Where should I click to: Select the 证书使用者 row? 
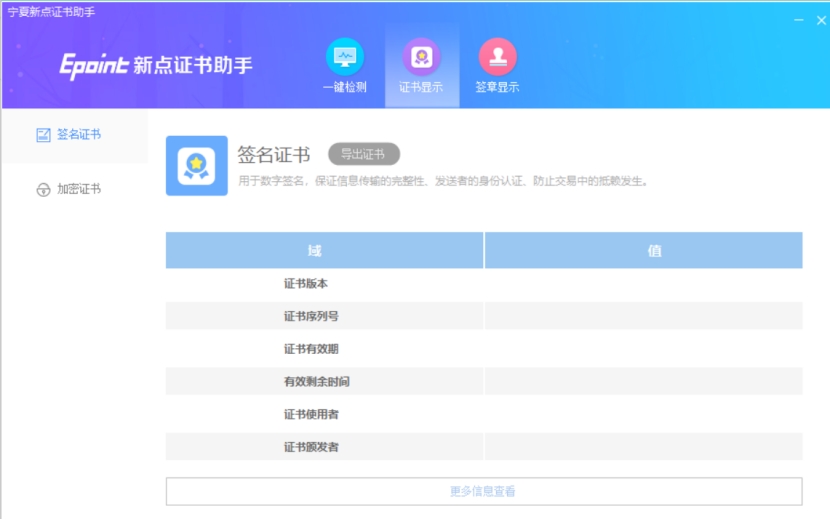(311, 414)
